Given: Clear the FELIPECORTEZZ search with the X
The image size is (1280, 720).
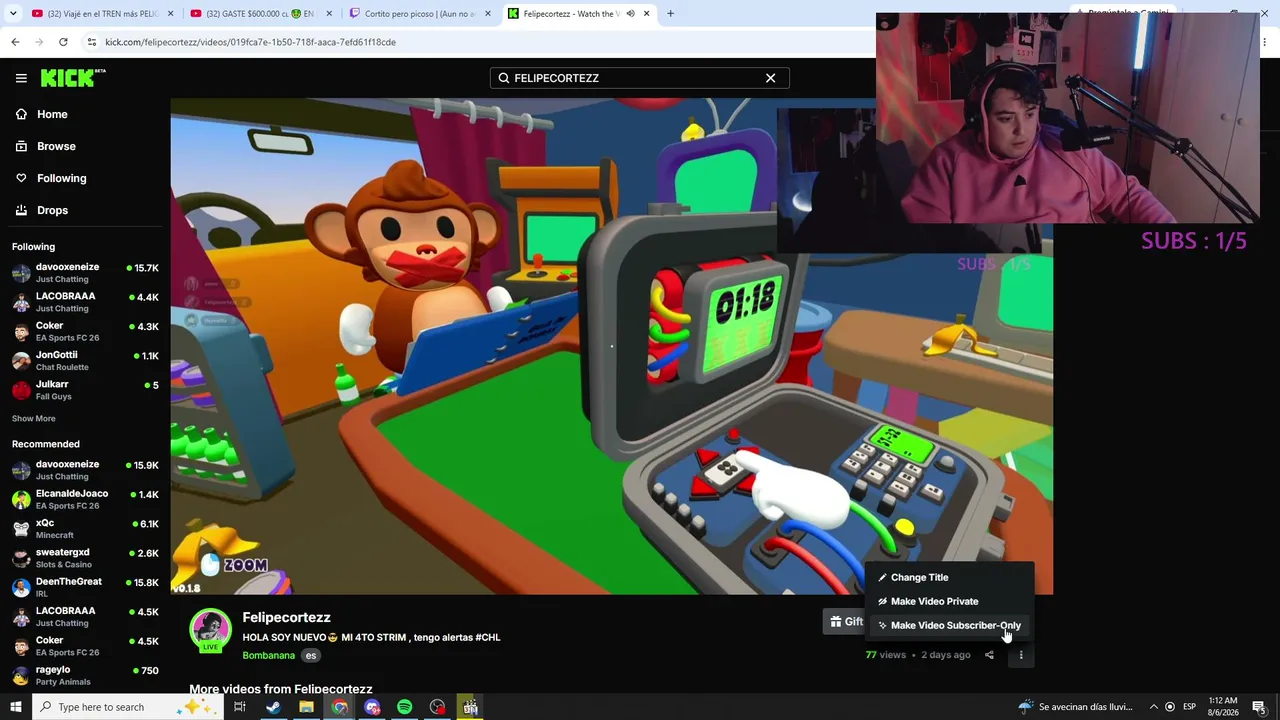Looking at the screenshot, I should [770, 78].
